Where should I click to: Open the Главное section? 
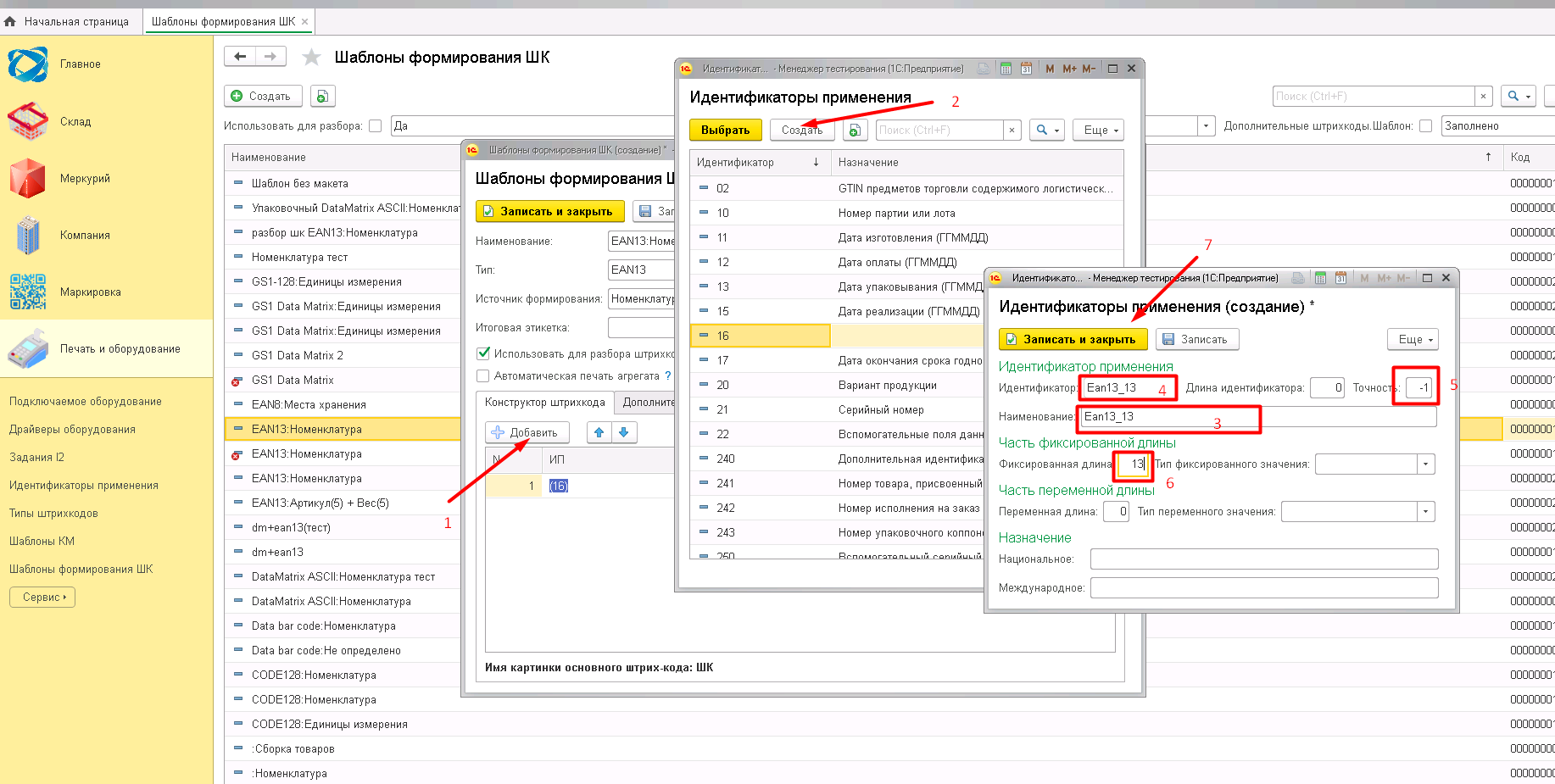pos(80,64)
